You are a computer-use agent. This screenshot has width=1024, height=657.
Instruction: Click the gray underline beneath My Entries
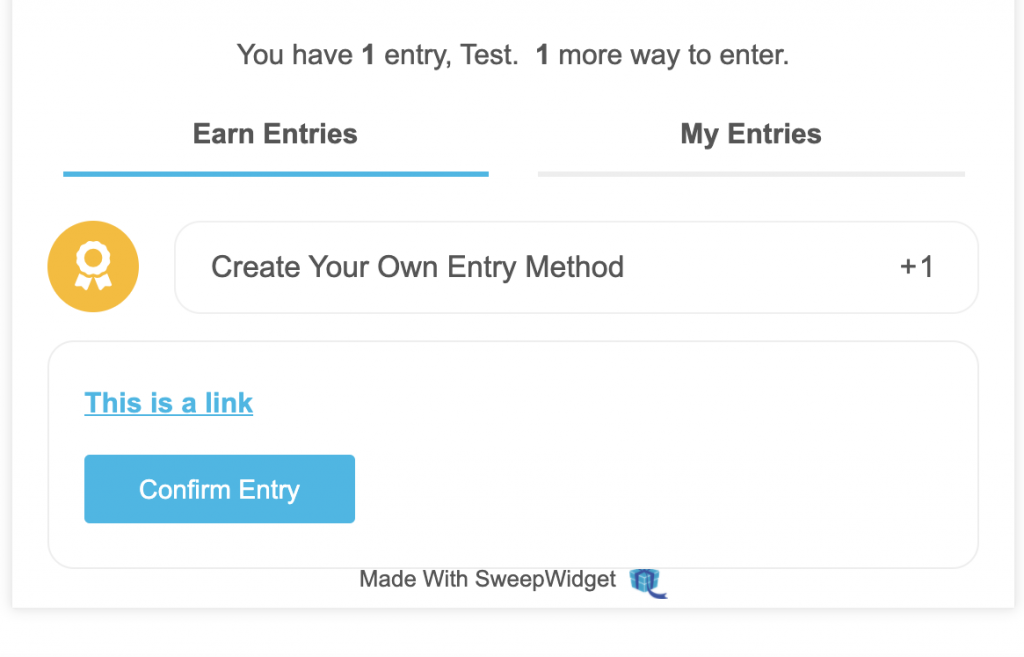(x=751, y=174)
